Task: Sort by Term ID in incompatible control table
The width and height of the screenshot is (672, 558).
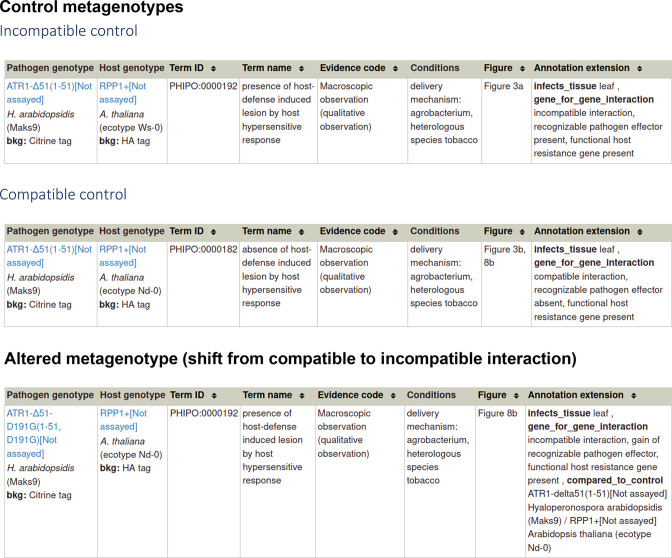Action: [213, 69]
